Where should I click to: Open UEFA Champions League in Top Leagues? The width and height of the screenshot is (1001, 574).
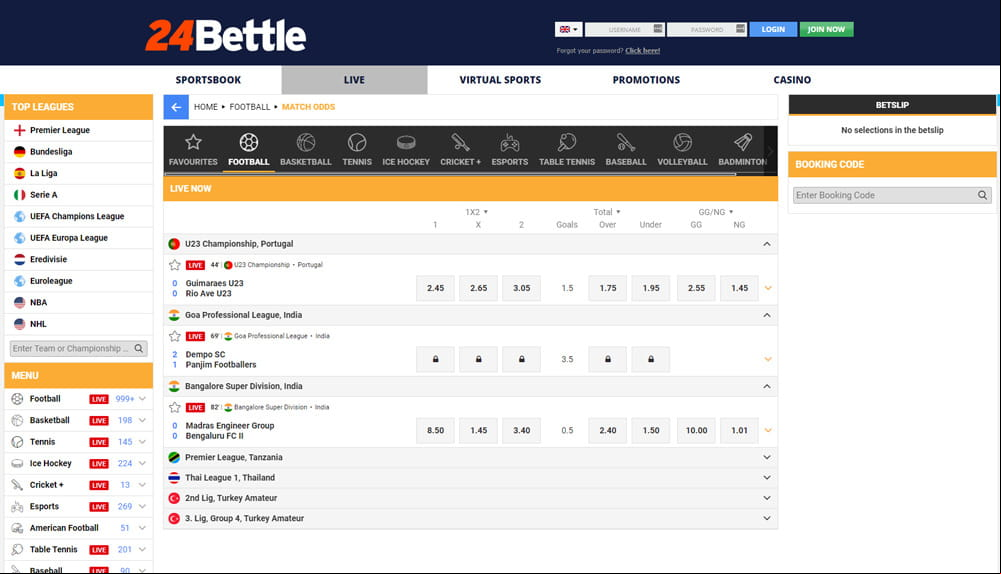click(x=79, y=216)
